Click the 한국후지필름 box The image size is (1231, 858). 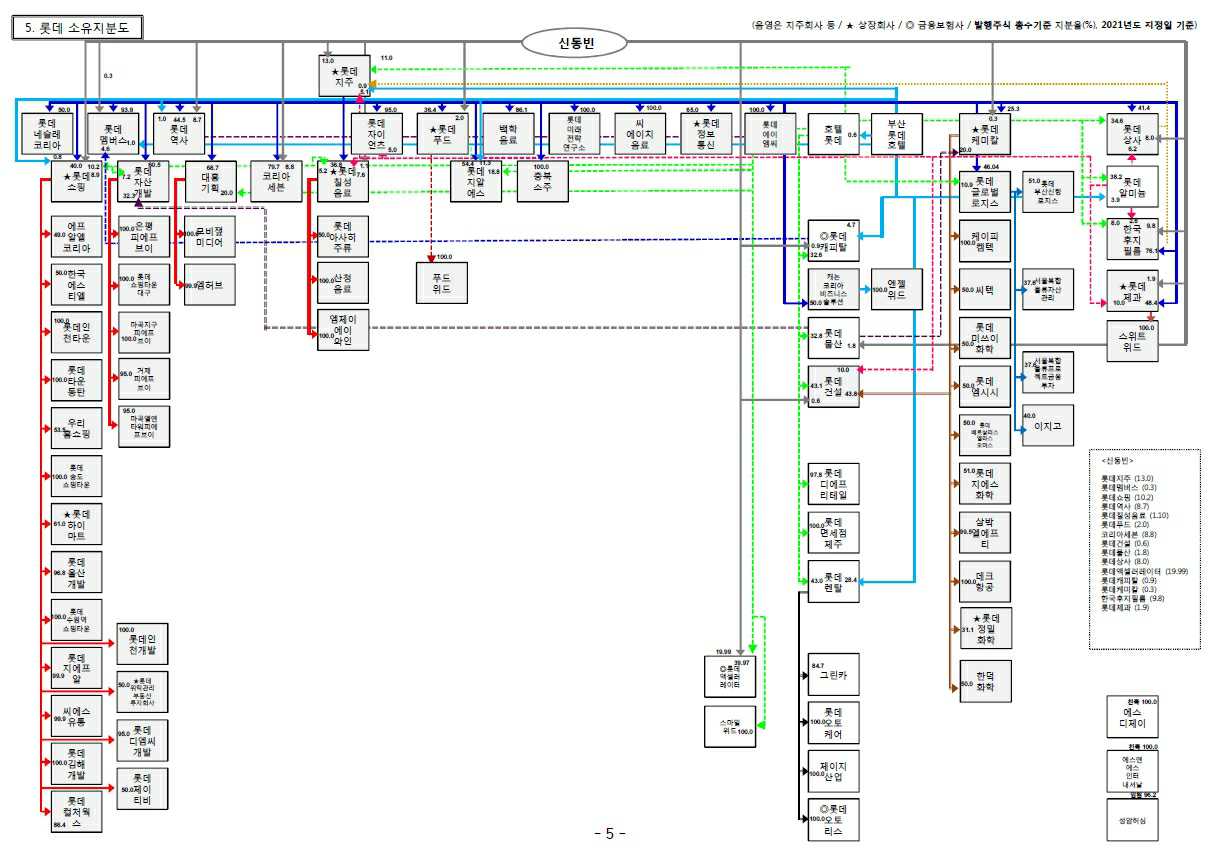(1133, 240)
